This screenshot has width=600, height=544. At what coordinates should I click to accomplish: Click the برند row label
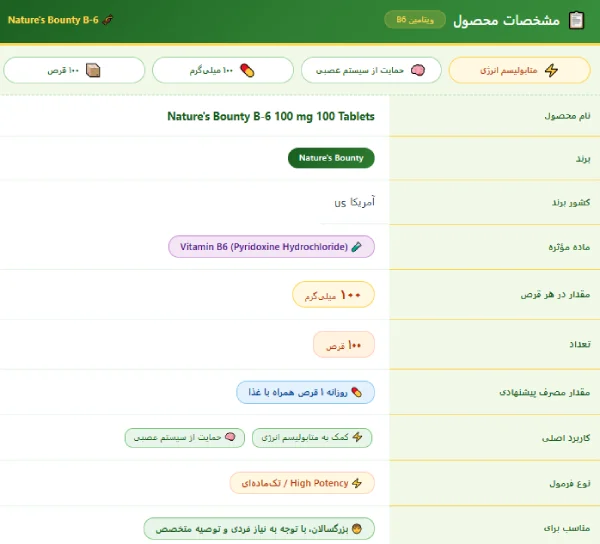coord(583,159)
